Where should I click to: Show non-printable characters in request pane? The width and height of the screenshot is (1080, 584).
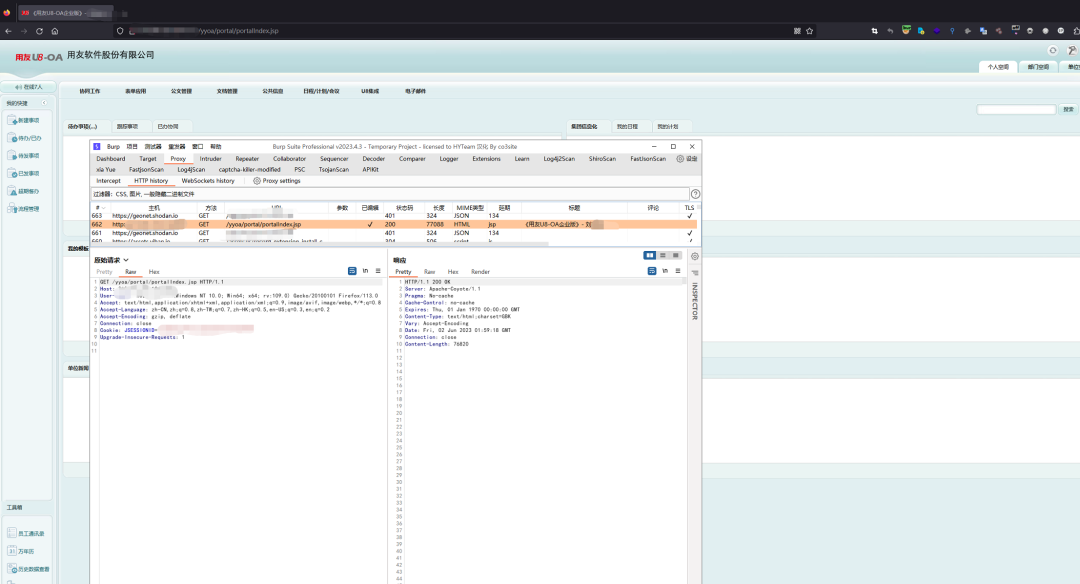click(x=366, y=271)
